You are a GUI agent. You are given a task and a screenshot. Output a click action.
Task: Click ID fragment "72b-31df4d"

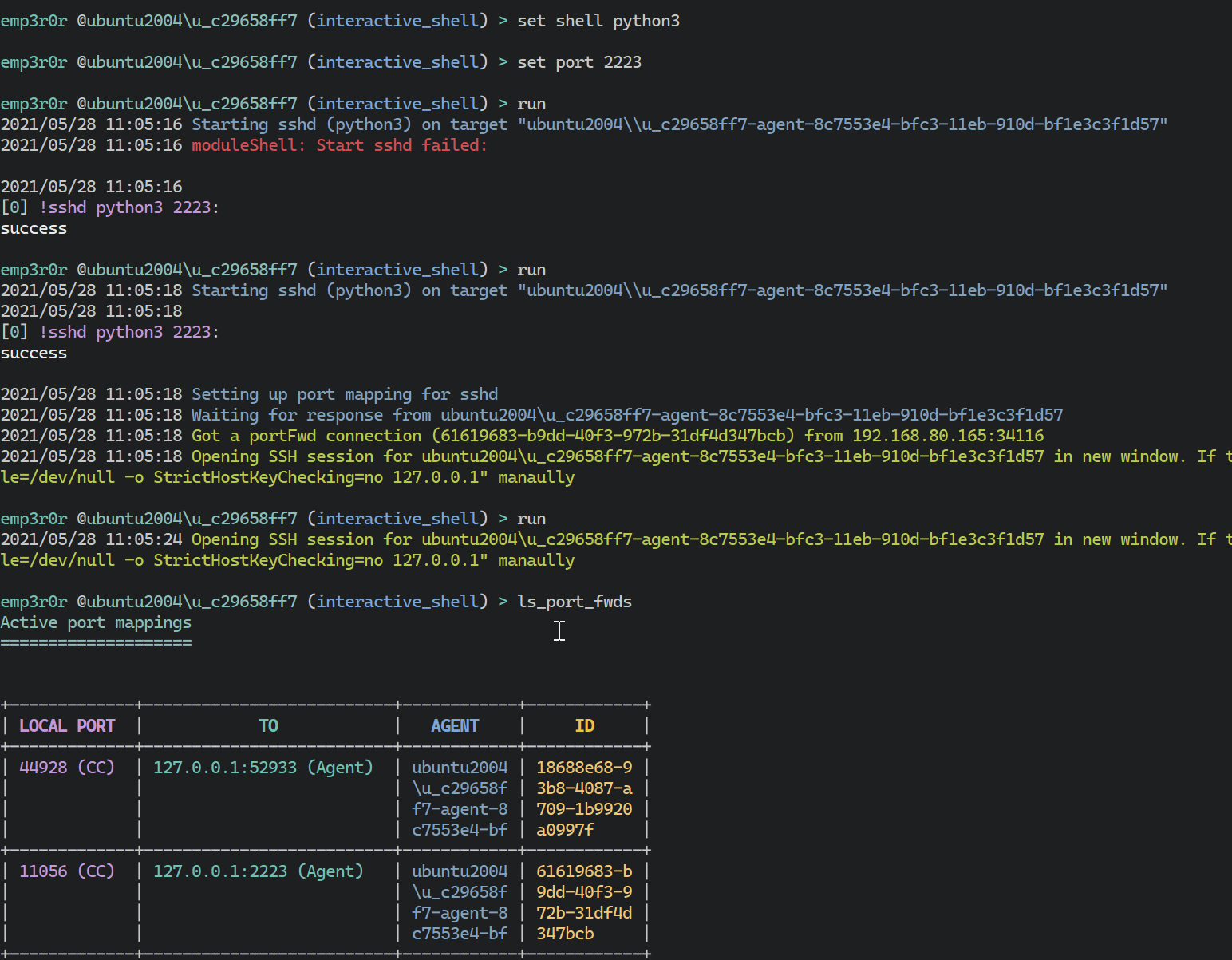(x=584, y=913)
